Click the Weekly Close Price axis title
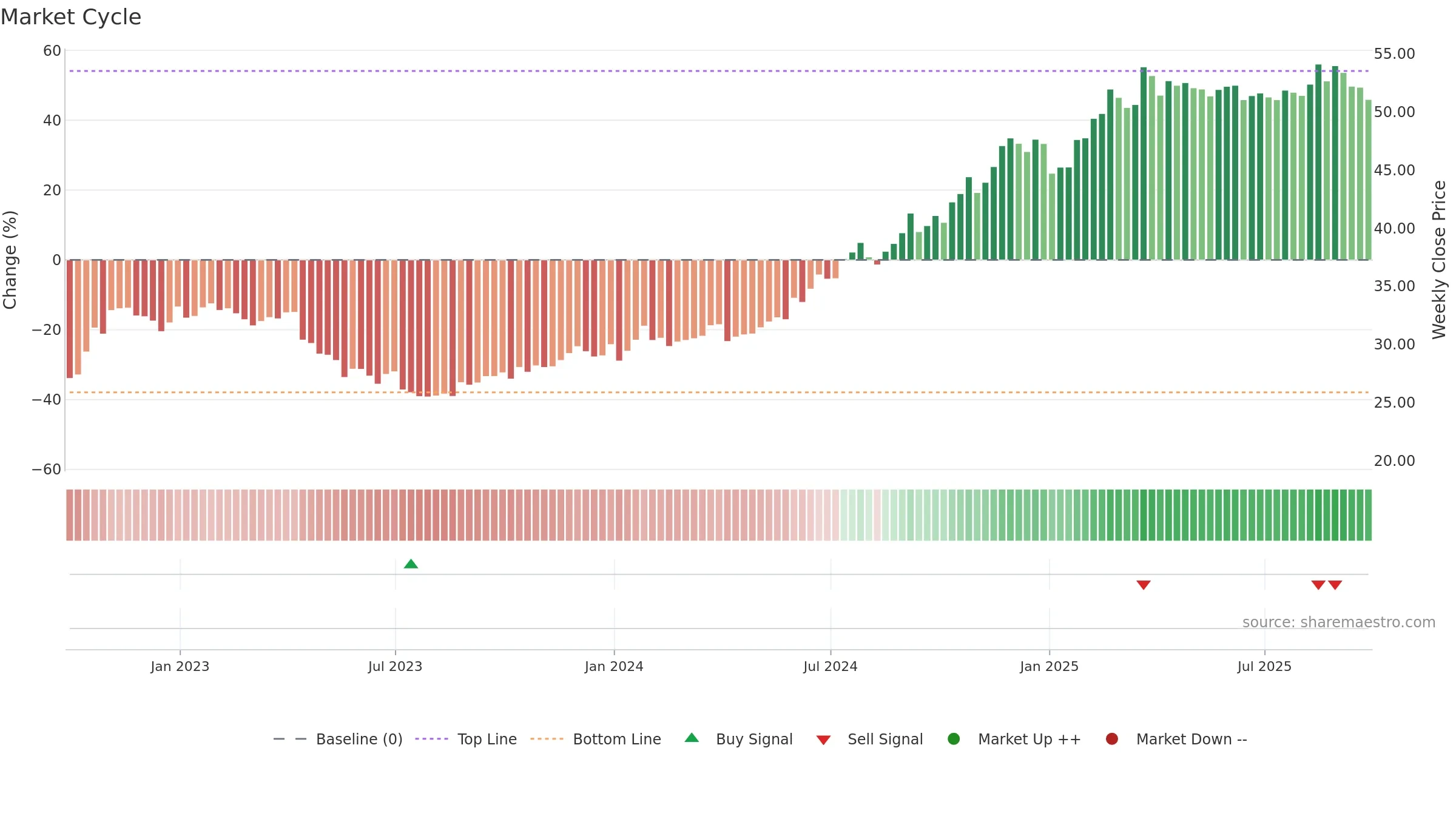This screenshot has width=1456, height=819. pyautogui.click(x=1439, y=260)
